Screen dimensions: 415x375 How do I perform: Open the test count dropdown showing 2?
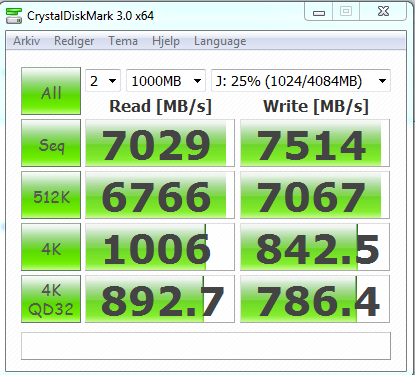[x=103, y=80]
